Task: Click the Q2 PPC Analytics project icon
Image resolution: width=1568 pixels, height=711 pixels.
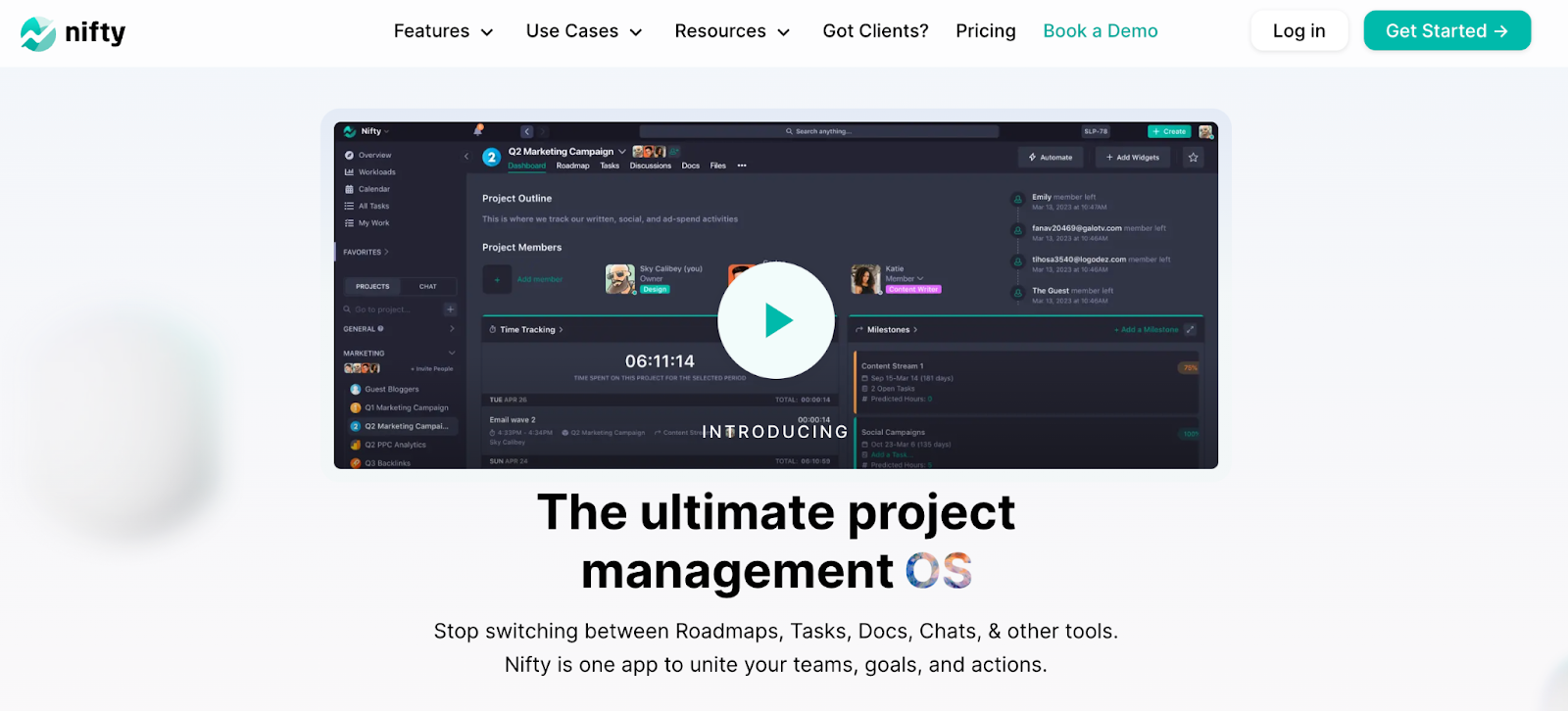Action: pyautogui.click(x=356, y=445)
